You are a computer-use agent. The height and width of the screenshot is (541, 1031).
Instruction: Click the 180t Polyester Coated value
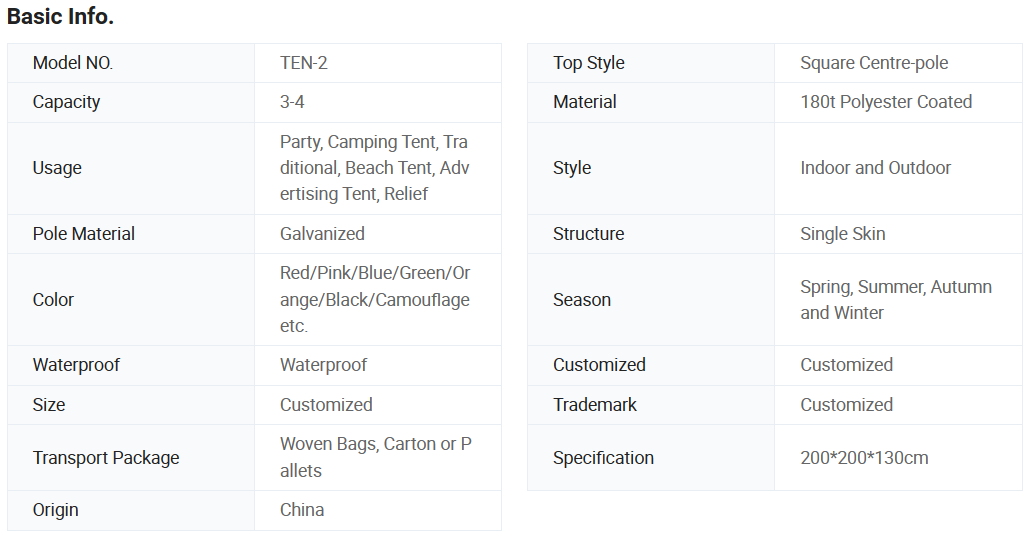point(886,102)
